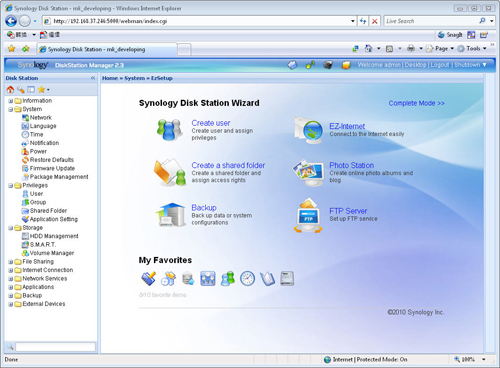Image resolution: width=500 pixels, height=368 pixels.
Task: Open the IE Favorites Center star
Action: (x=12, y=49)
